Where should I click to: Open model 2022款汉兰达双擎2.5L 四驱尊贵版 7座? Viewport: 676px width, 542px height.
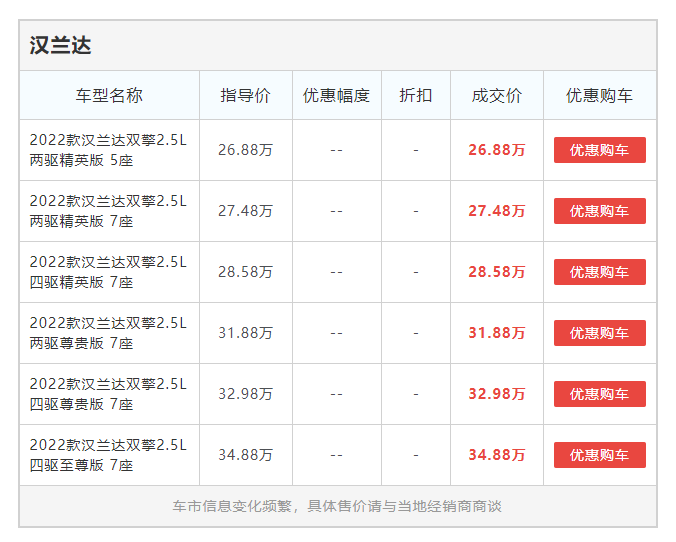tap(108, 394)
